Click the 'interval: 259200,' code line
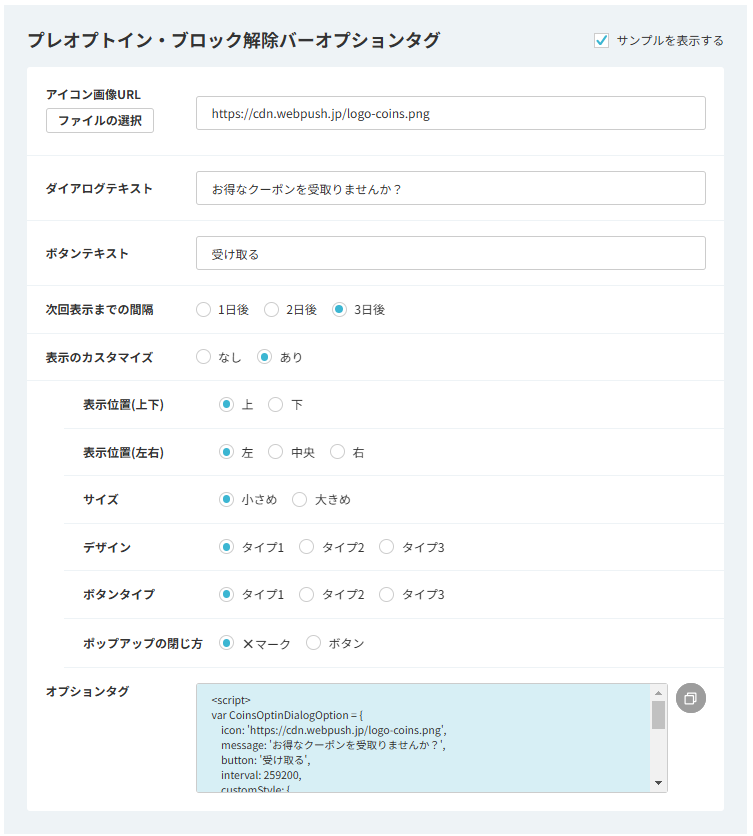The image size is (753, 836). 261,775
